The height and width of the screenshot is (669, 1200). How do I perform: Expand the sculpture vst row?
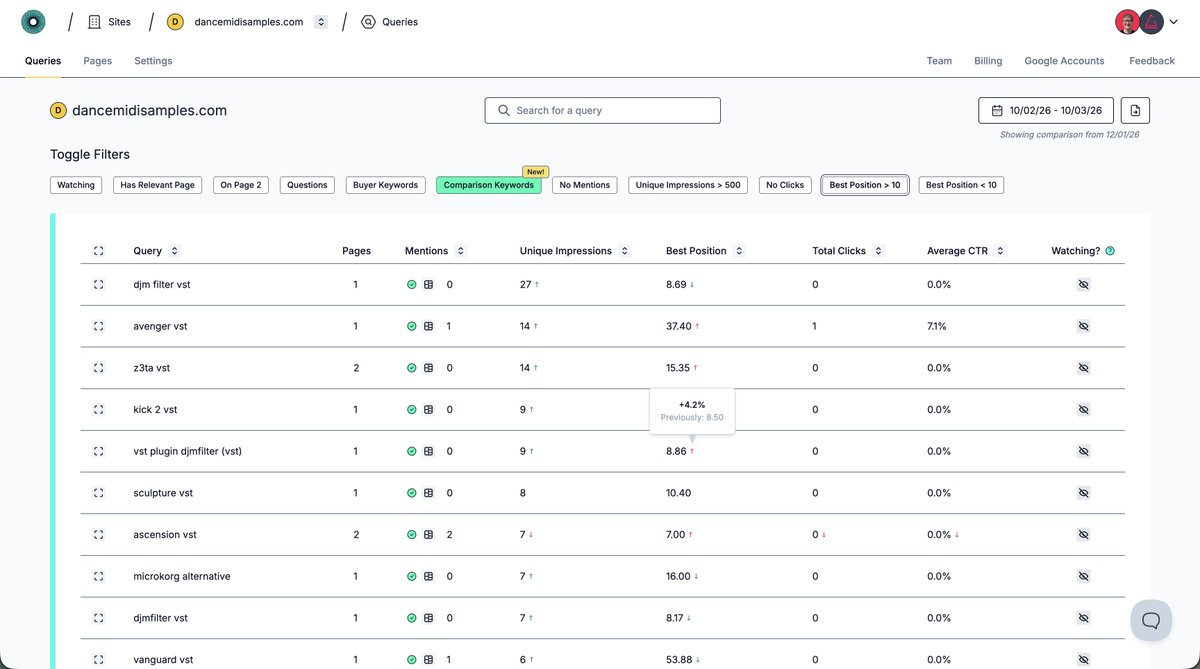tap(98, 493)
